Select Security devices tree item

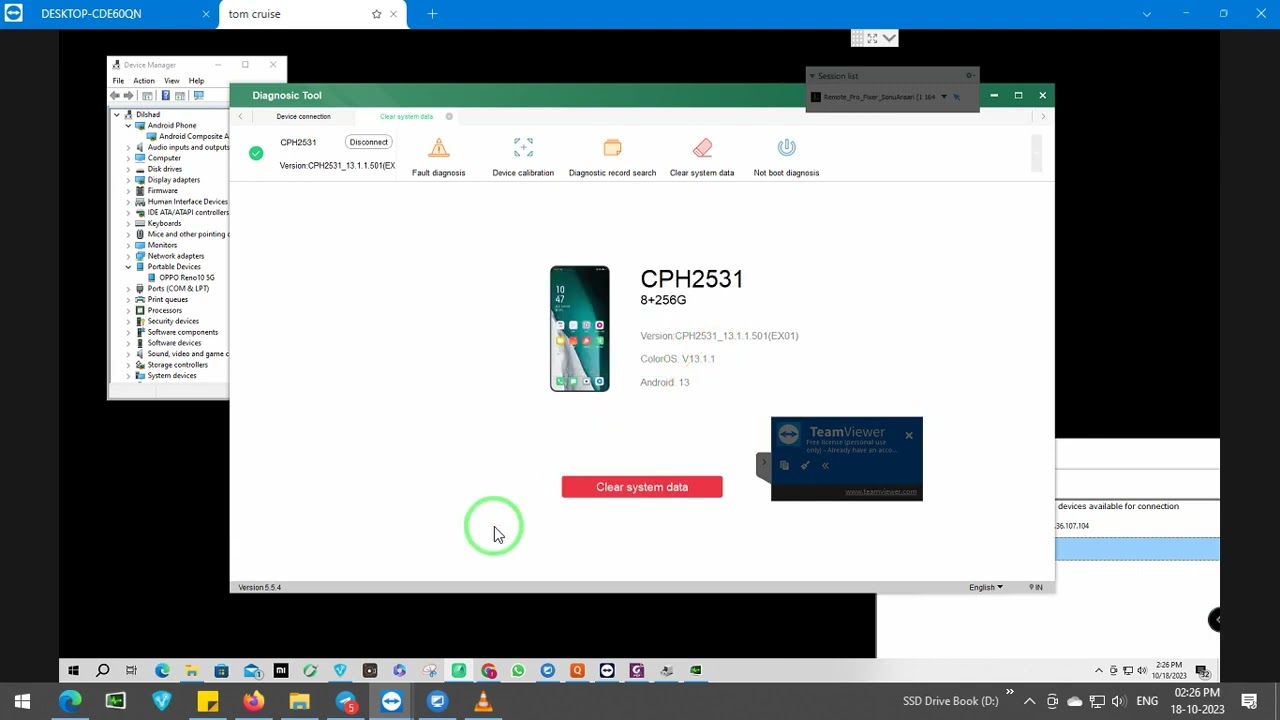173,321
